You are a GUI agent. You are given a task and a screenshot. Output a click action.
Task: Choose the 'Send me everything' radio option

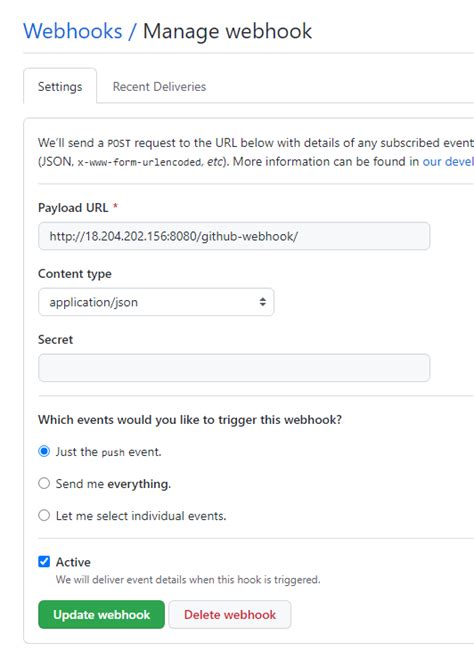[x=44, y=483]
